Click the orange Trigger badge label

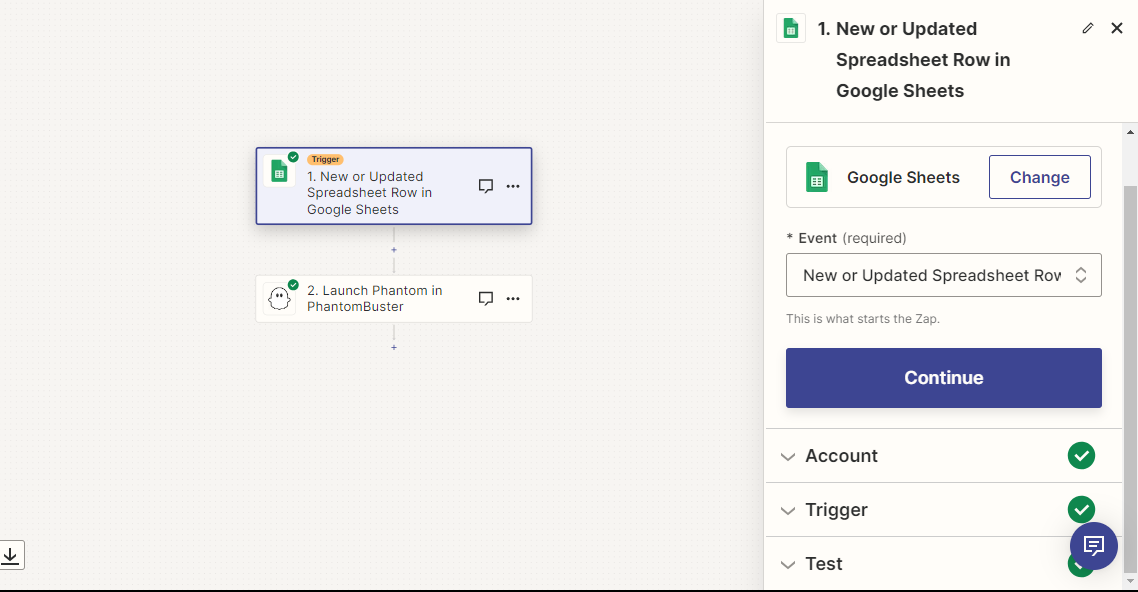tap(325, 160)
